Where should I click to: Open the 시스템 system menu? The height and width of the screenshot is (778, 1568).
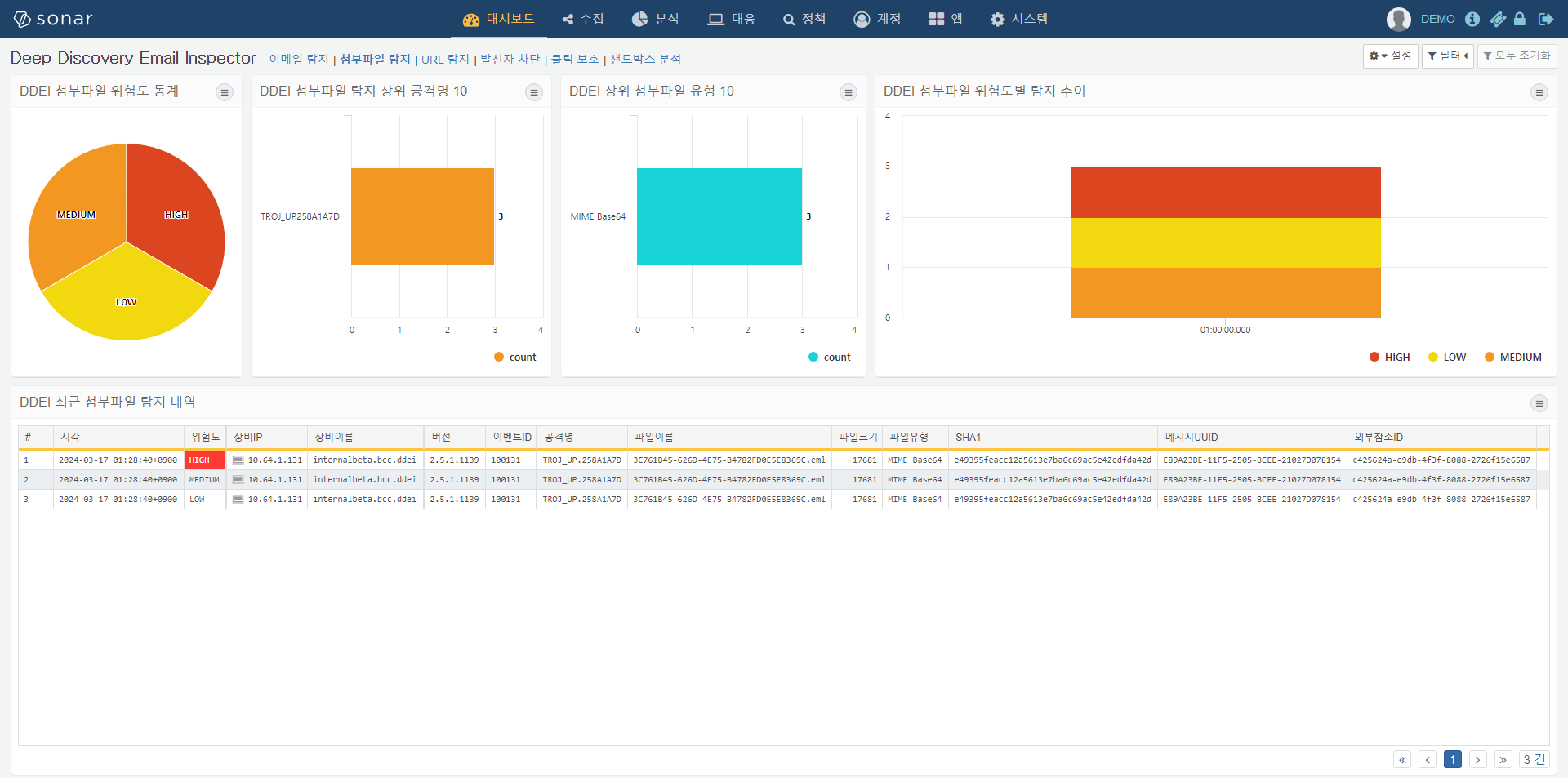click(1018, 19)
